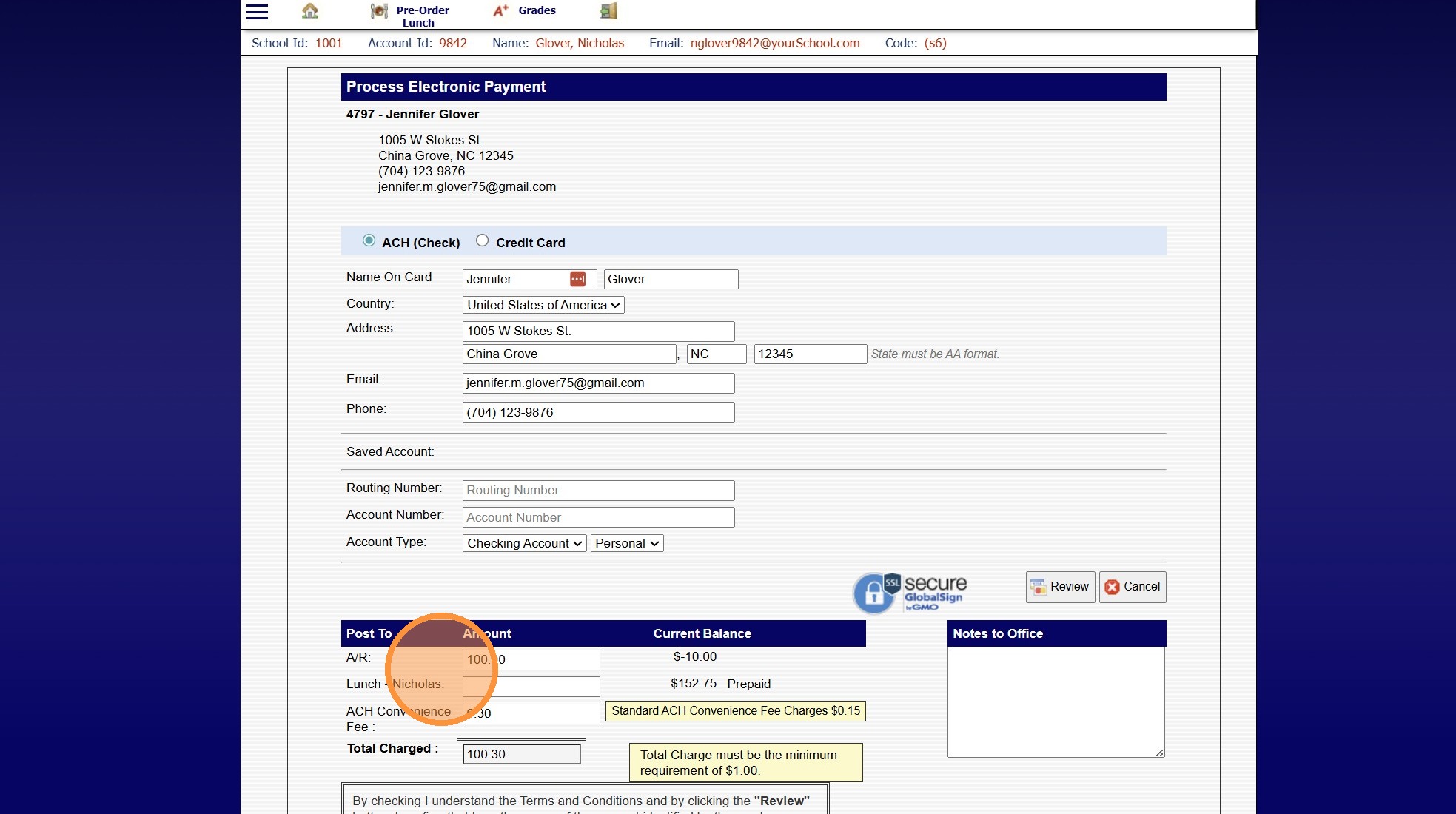Click the A+ Grades icon
The height and width of the screenshot is (814, 1456).
coord(501,10)
